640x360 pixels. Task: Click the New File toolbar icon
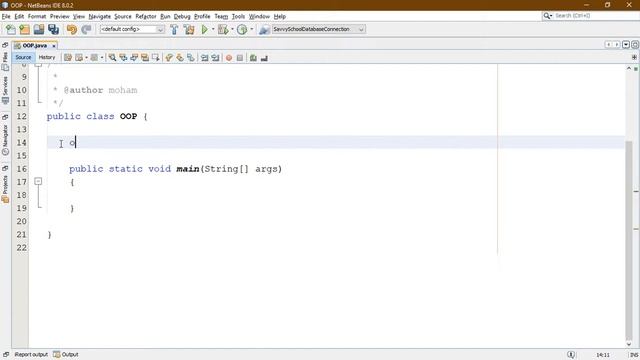pyautogui.click(x=11, y=29)
